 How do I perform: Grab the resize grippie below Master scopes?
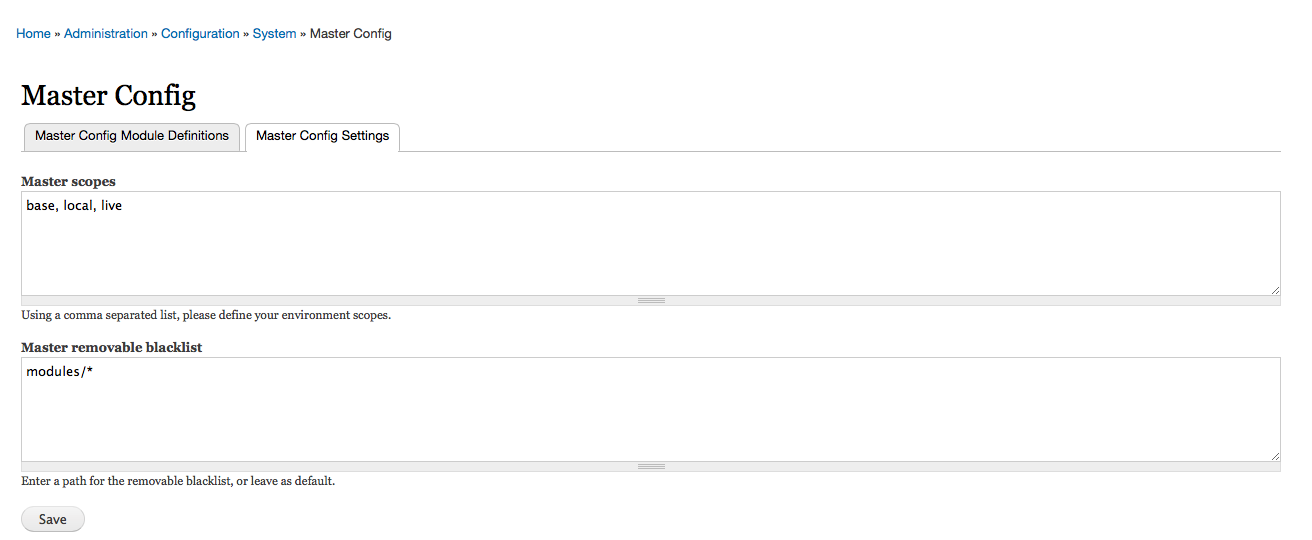(651, 300)
